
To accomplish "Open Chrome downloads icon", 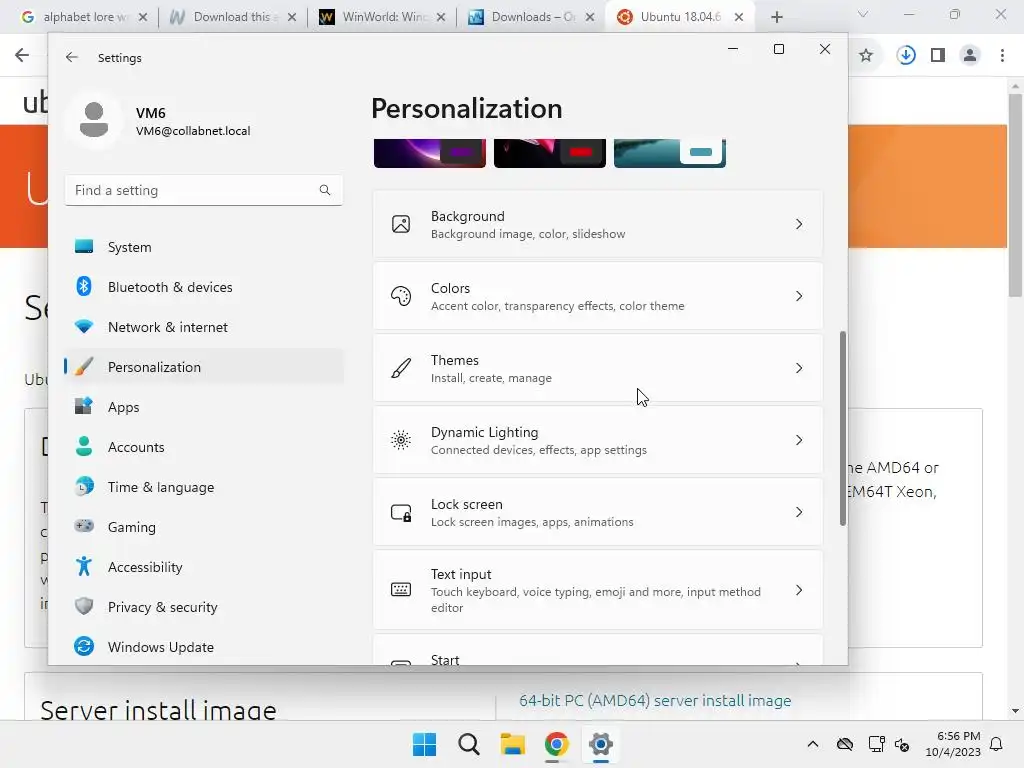I will click(x=906, y=56).
